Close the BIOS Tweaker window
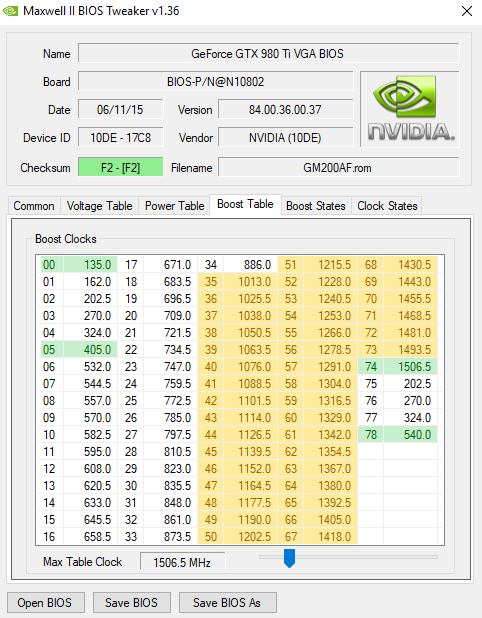This screenshot has width=482, height=618. pos(467,11)
